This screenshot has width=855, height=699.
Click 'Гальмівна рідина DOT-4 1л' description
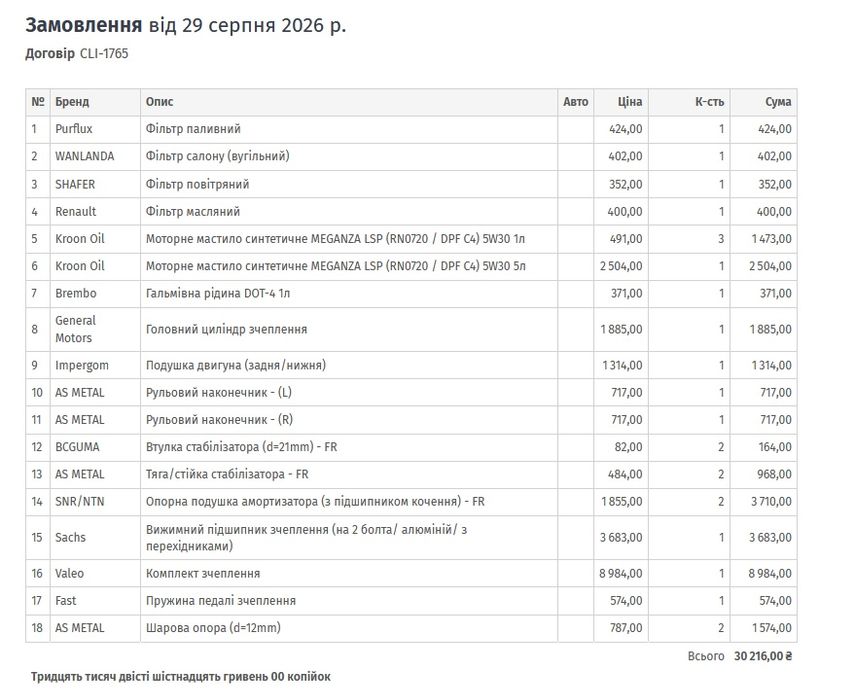218,293
